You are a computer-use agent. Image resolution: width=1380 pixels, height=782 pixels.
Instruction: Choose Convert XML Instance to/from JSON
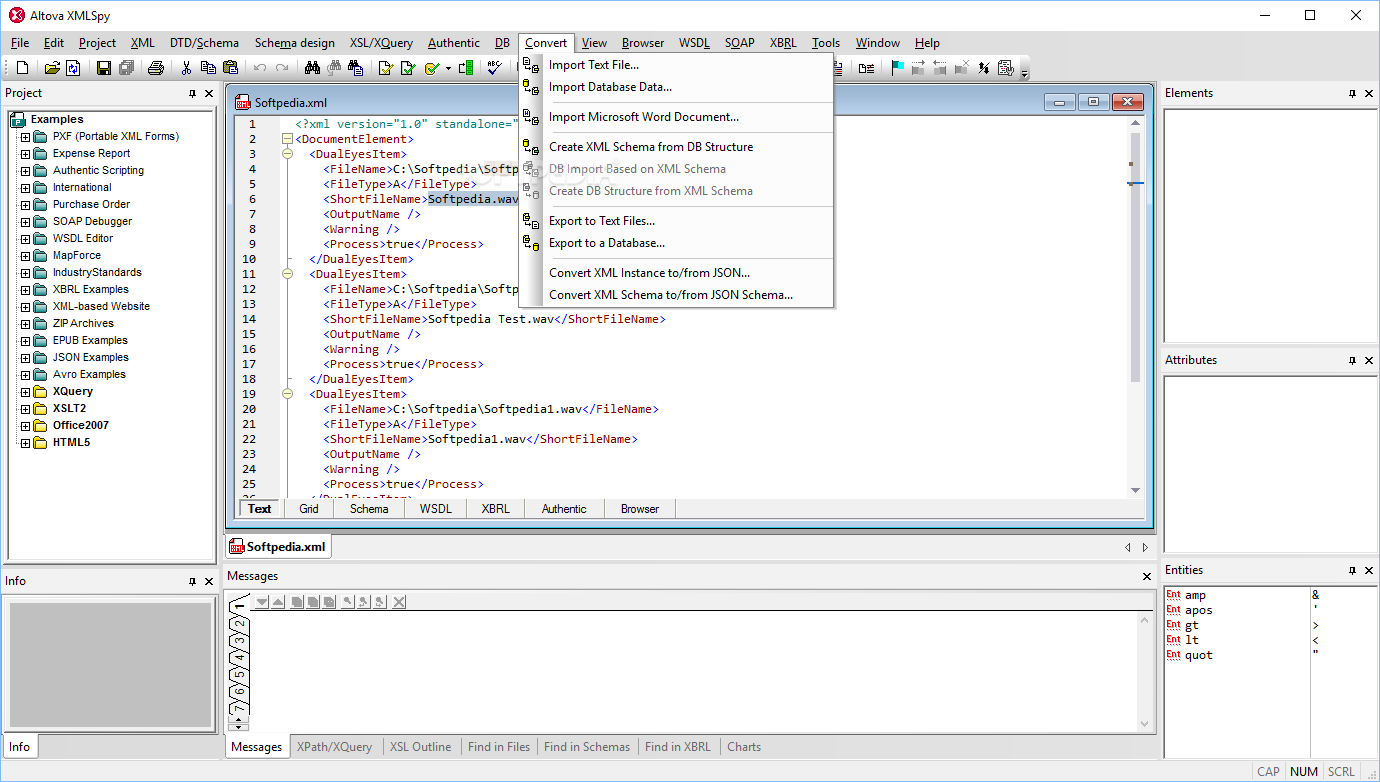click(x=676, y=273)
